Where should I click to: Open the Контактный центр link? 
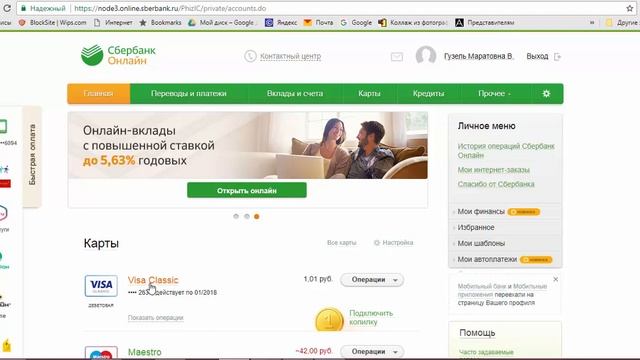click(x=291, y=56)
